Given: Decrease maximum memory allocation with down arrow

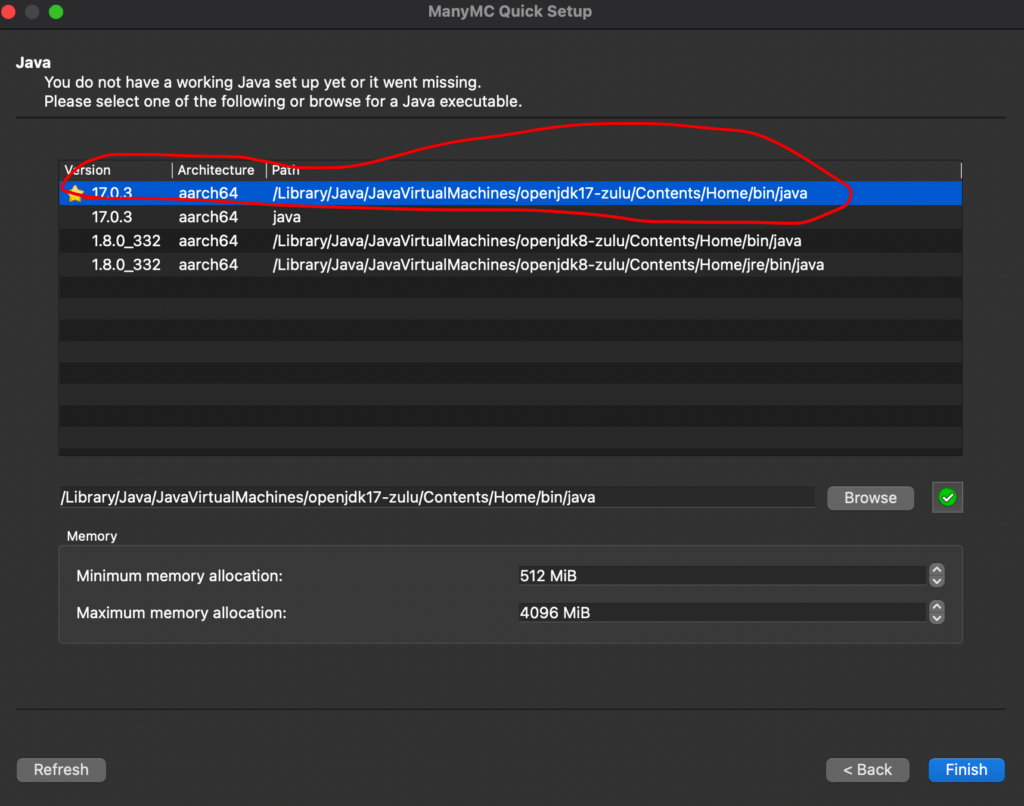Looking at the screenshot, I should 936,619.
